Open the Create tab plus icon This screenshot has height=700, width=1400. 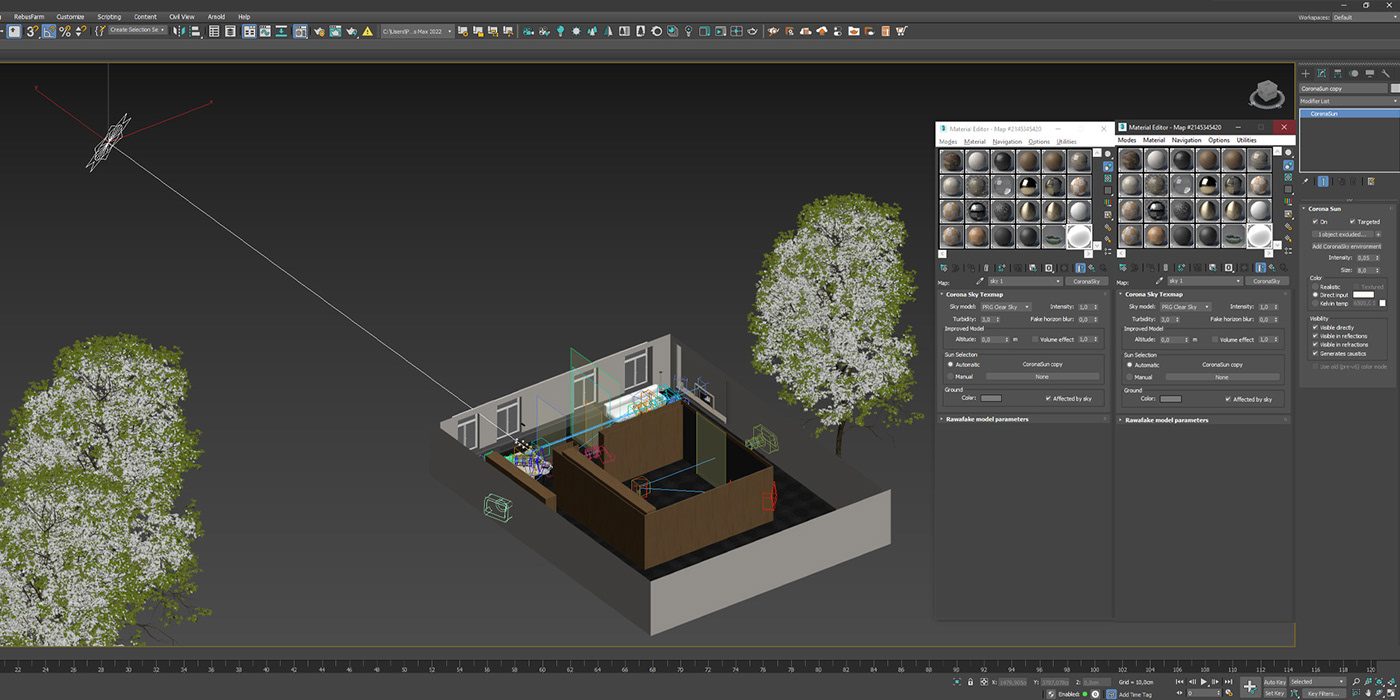point(1305,73)
